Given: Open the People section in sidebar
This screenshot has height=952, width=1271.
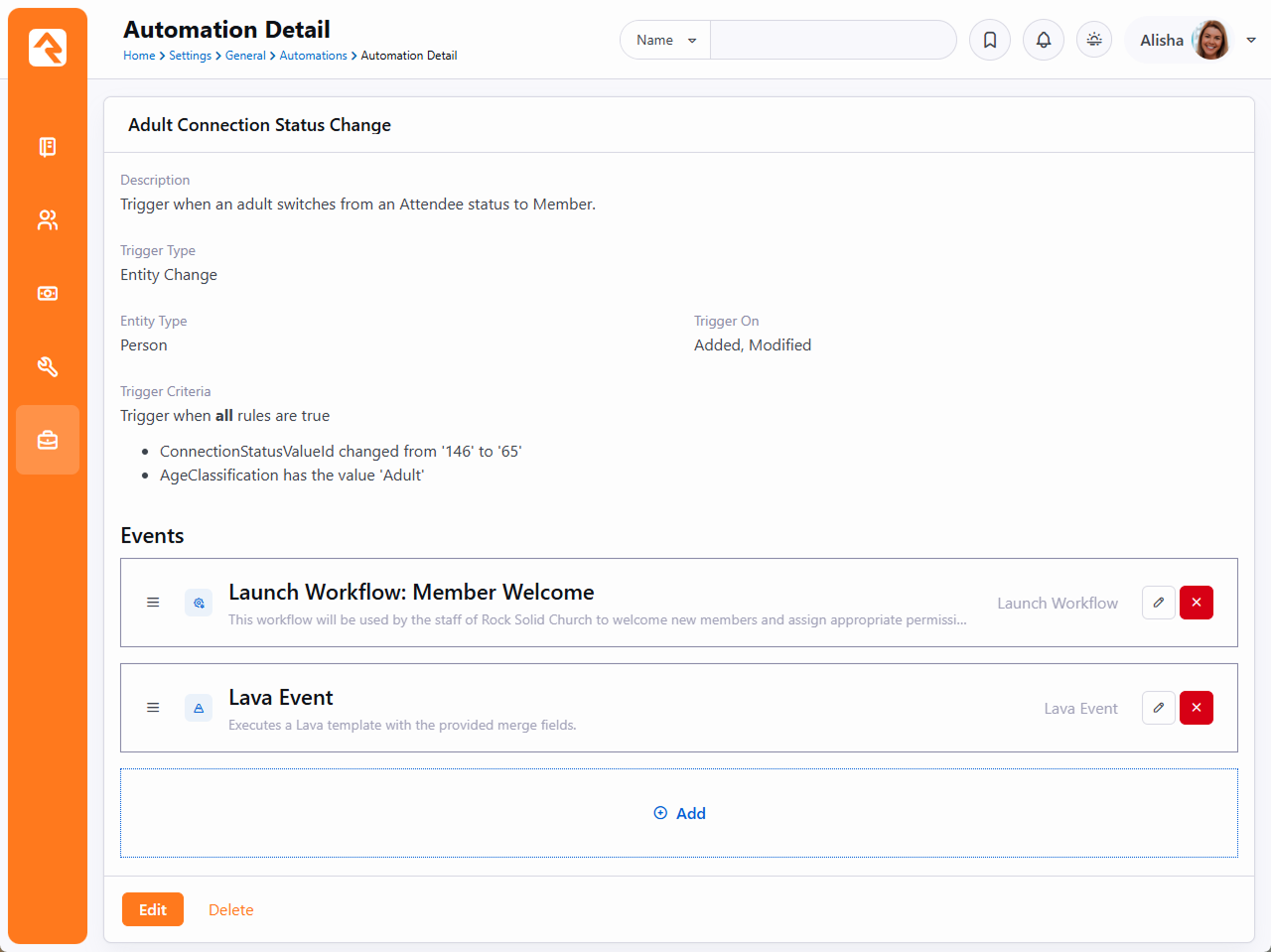Looking at the screenshot, I should (48, 220).
